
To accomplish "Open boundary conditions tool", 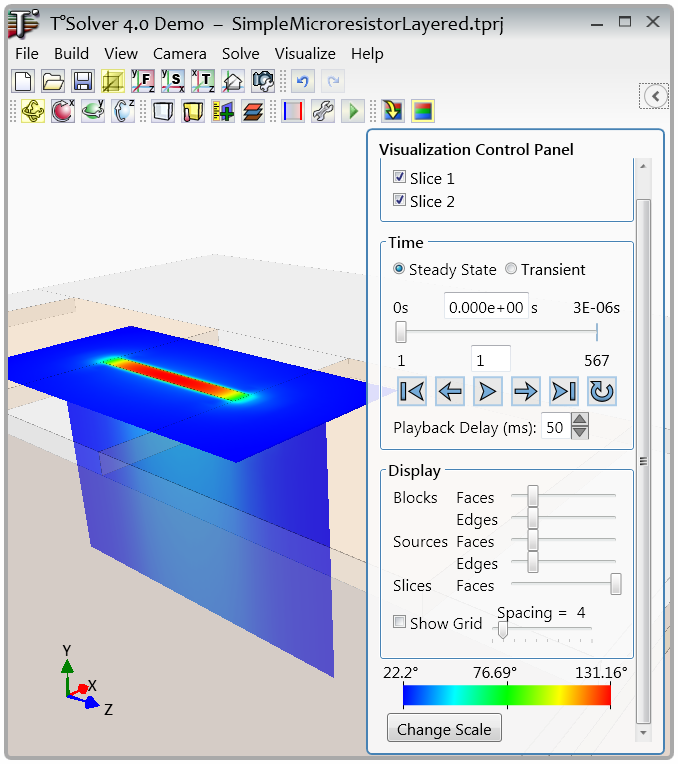I will click(293, 111).
